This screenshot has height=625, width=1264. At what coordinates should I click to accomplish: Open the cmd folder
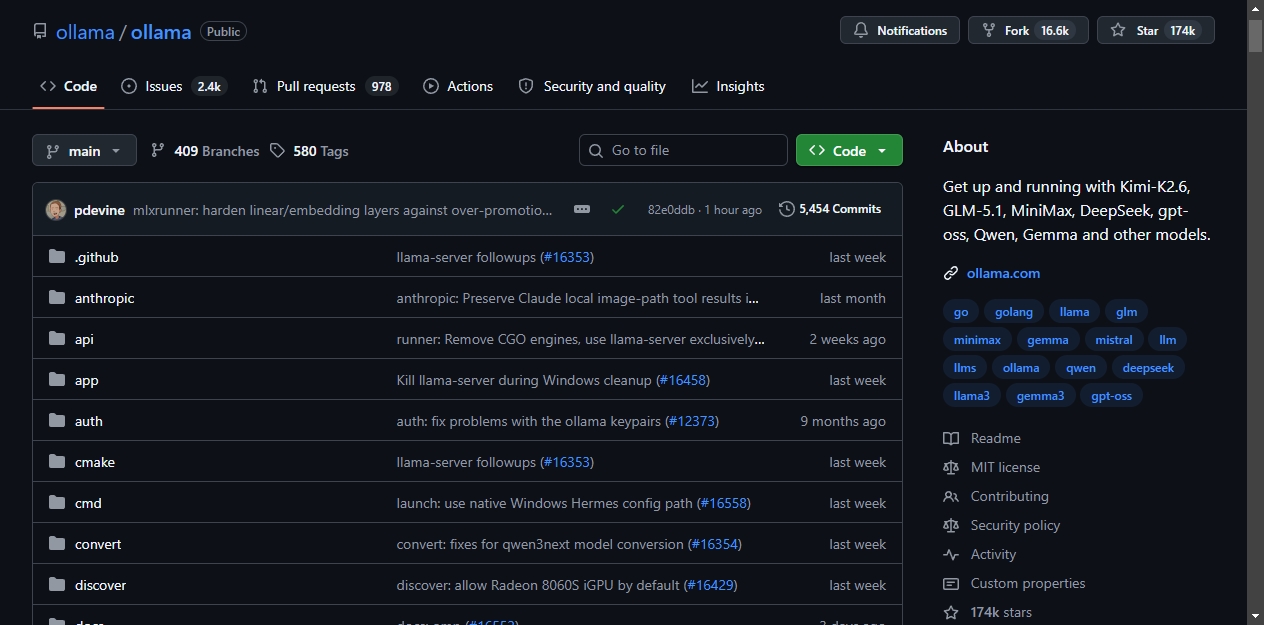click(x=88, y=503)
